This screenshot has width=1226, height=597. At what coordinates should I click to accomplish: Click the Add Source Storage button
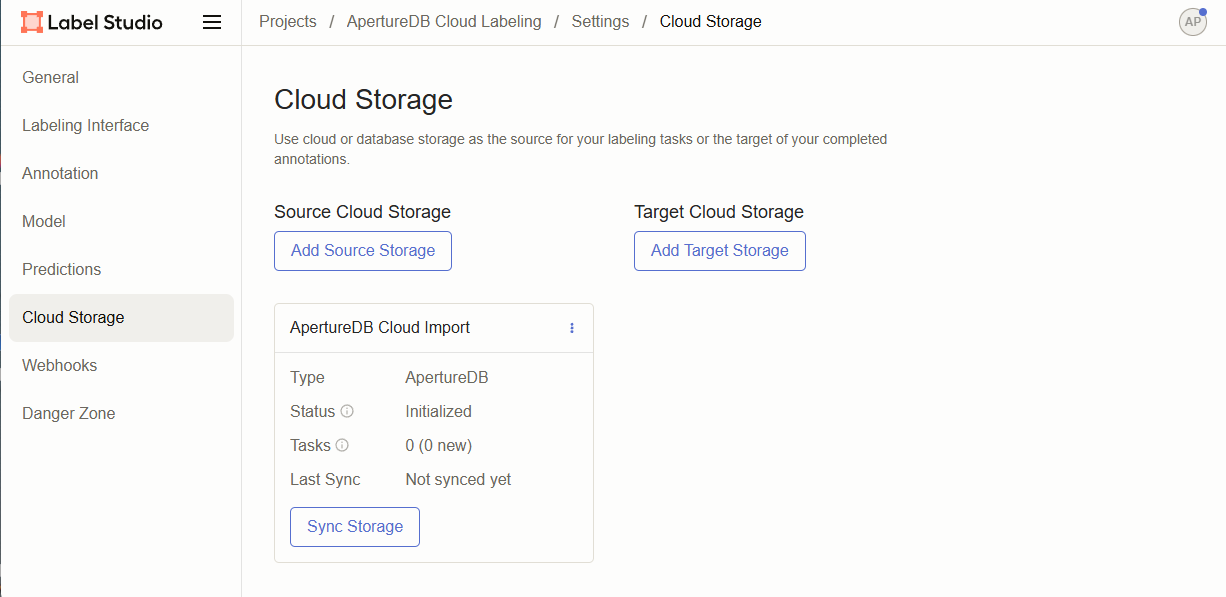(363, 251)
